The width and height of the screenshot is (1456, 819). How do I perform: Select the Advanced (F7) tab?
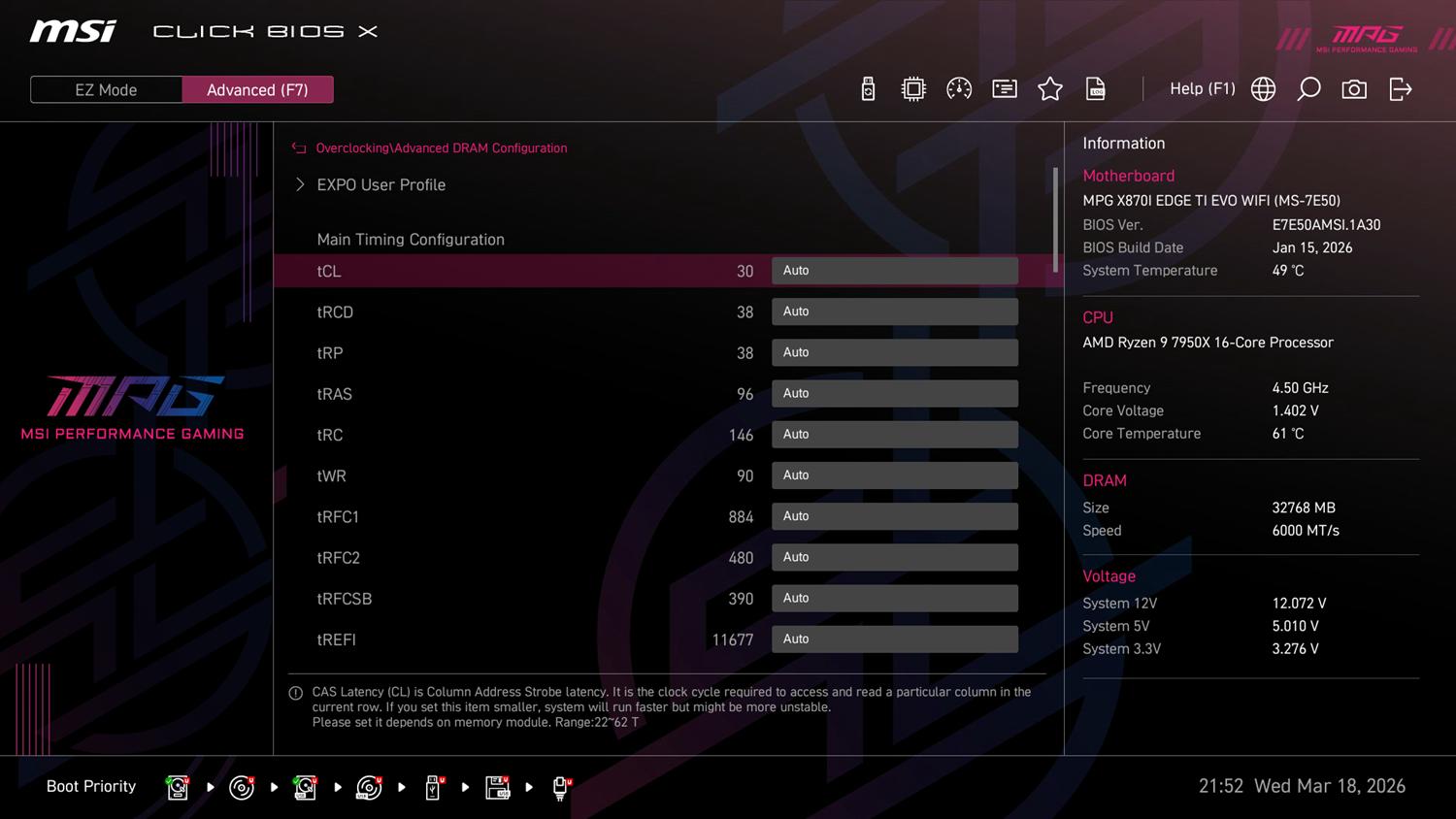coord(257,89)
